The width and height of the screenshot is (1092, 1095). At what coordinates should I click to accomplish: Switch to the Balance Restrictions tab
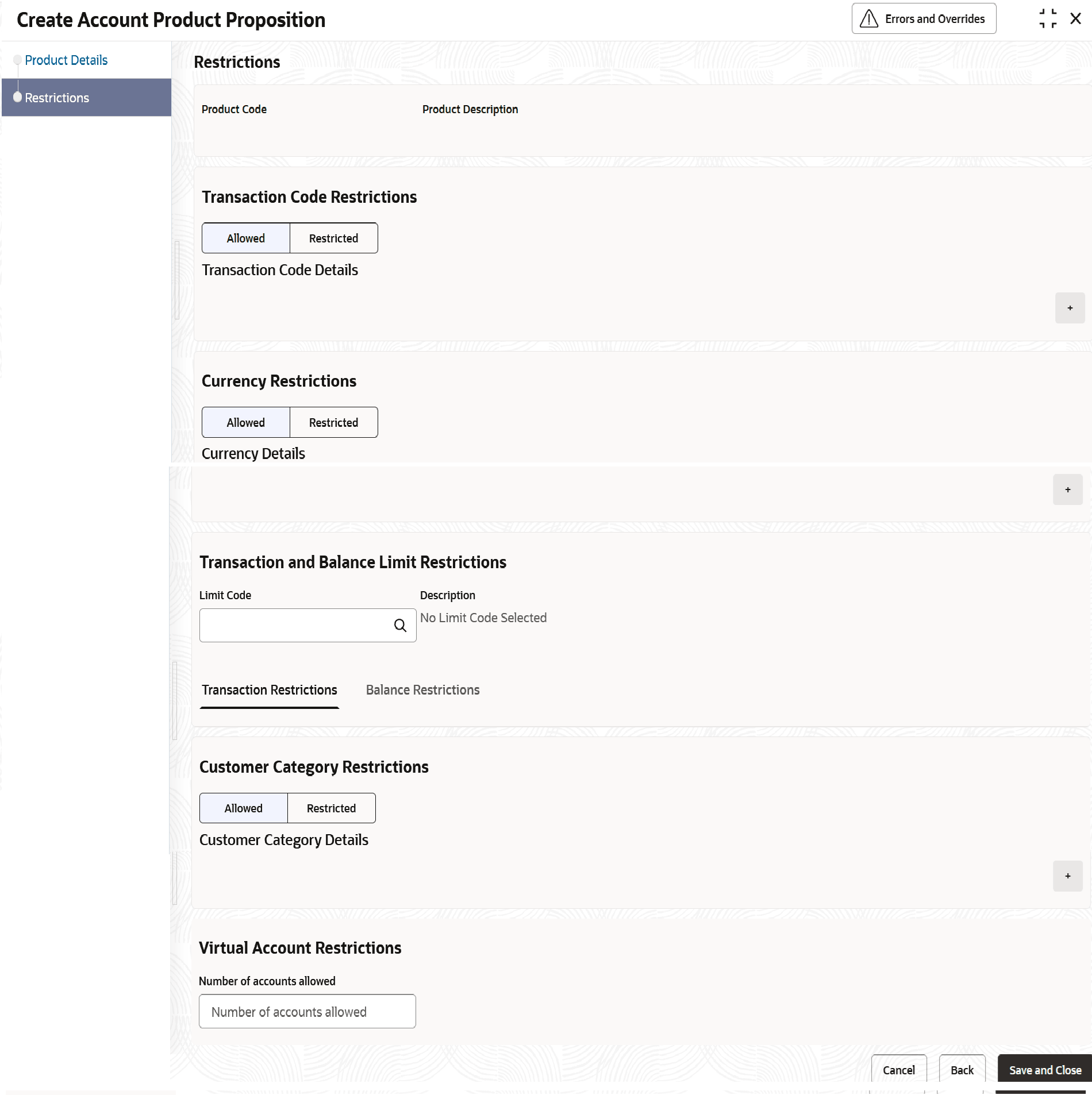tap(423, 690)
